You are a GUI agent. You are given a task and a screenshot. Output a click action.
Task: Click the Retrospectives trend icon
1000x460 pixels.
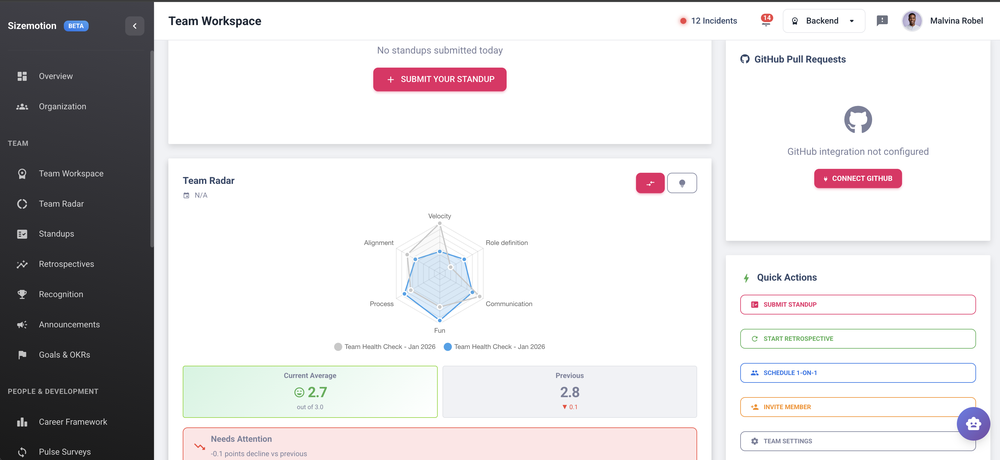tap(22, 264)
